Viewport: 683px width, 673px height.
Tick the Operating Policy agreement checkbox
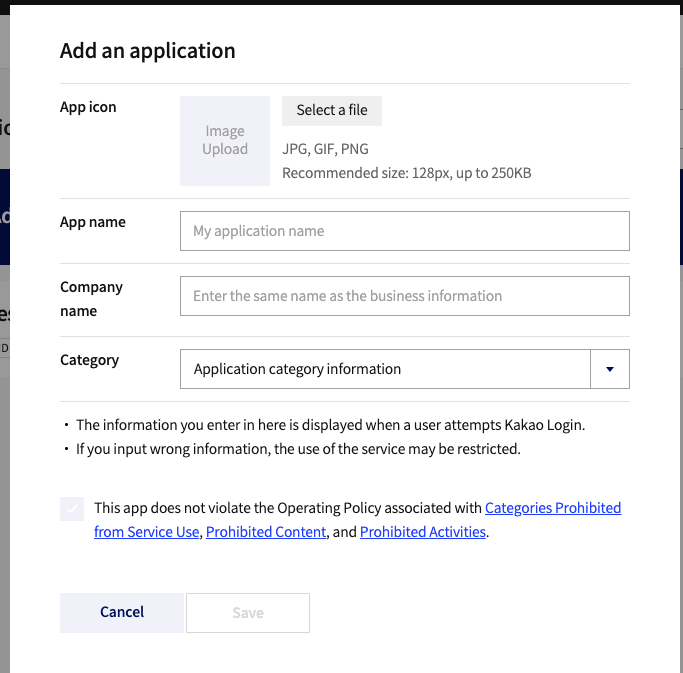(x=72, y=509)
